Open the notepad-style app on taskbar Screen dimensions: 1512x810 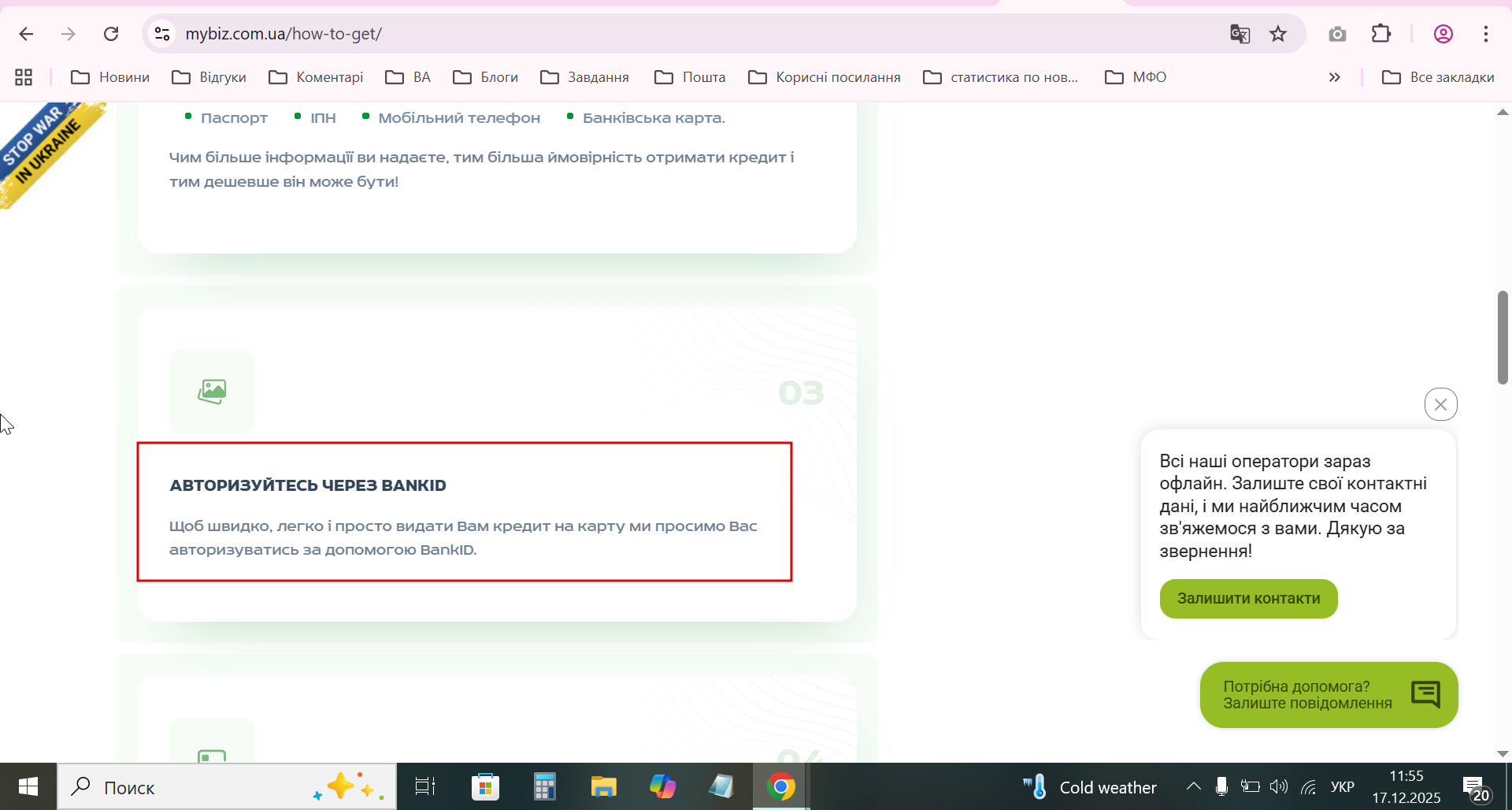pyautogui.click(x=721, y=786)
